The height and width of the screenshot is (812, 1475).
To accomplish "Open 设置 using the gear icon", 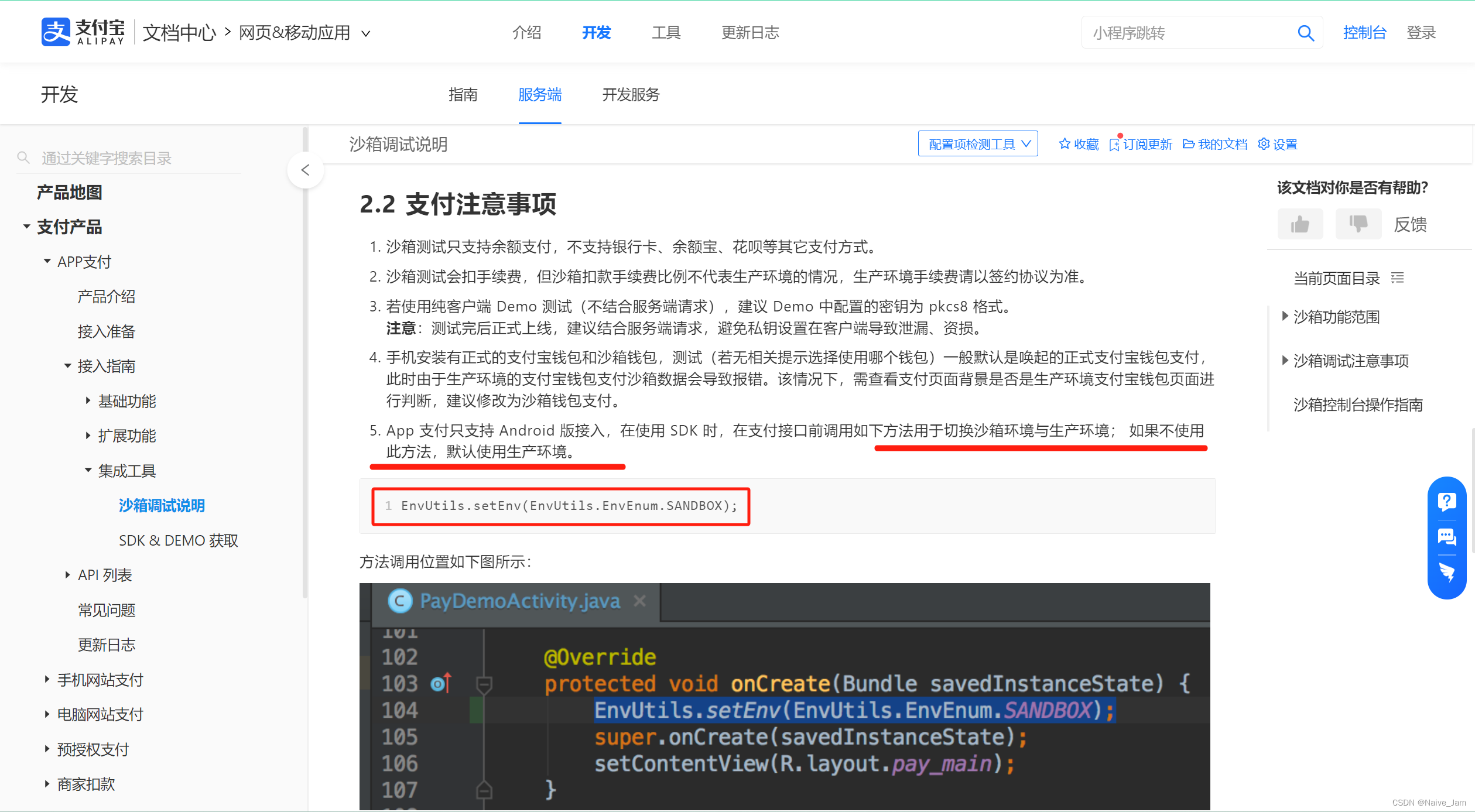I will tap(1264, 144).
